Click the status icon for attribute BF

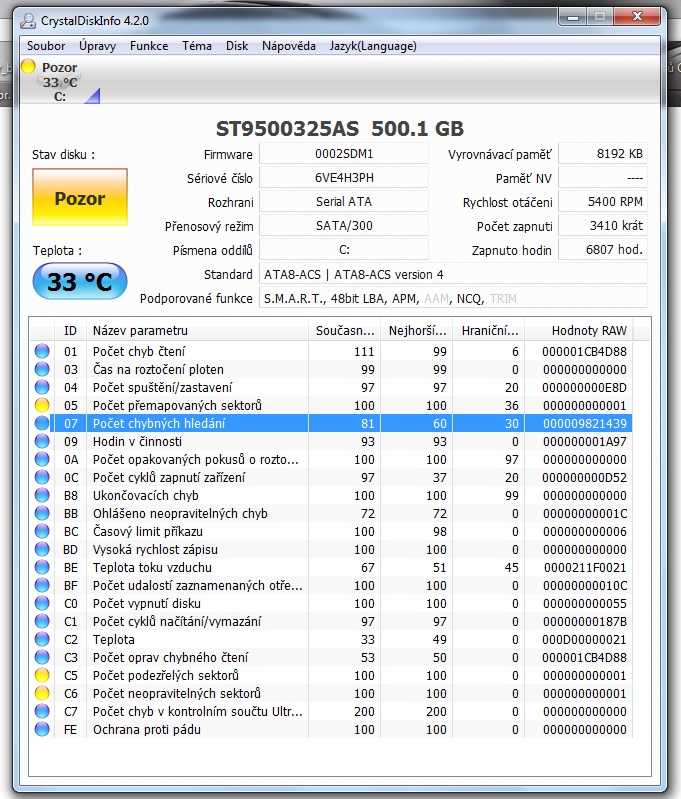(42, 585)
